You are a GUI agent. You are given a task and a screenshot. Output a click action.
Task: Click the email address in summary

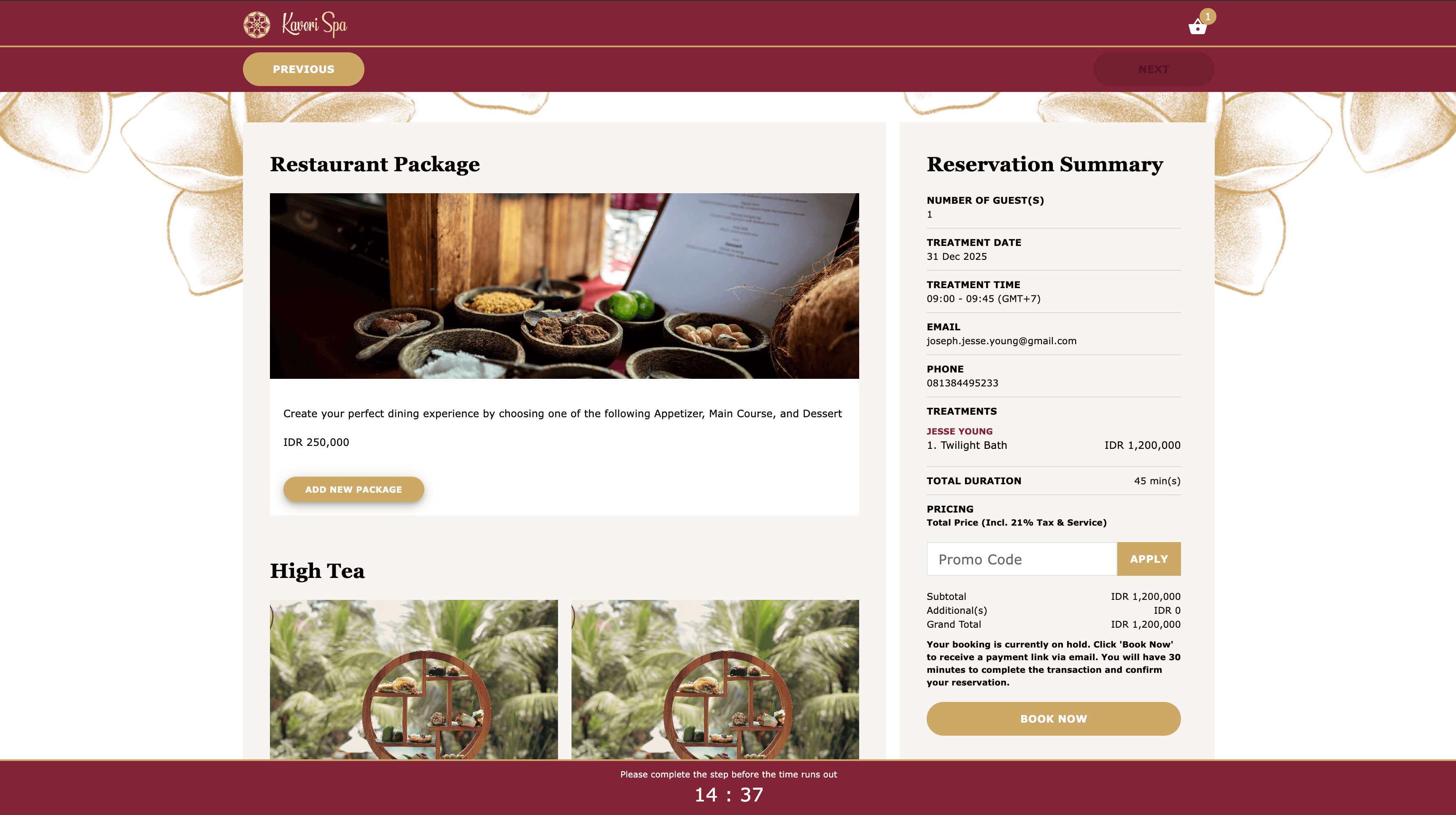[1002, 341]
